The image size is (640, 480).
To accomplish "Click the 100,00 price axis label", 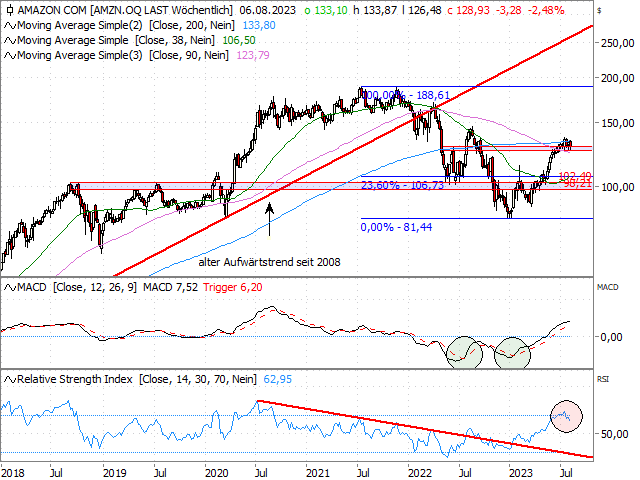I will pyautogui.click(x=617, y=187).
